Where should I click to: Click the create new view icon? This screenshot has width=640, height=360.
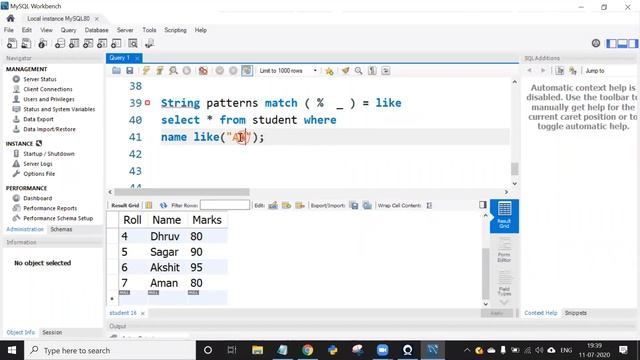click(x=88, y=43)
